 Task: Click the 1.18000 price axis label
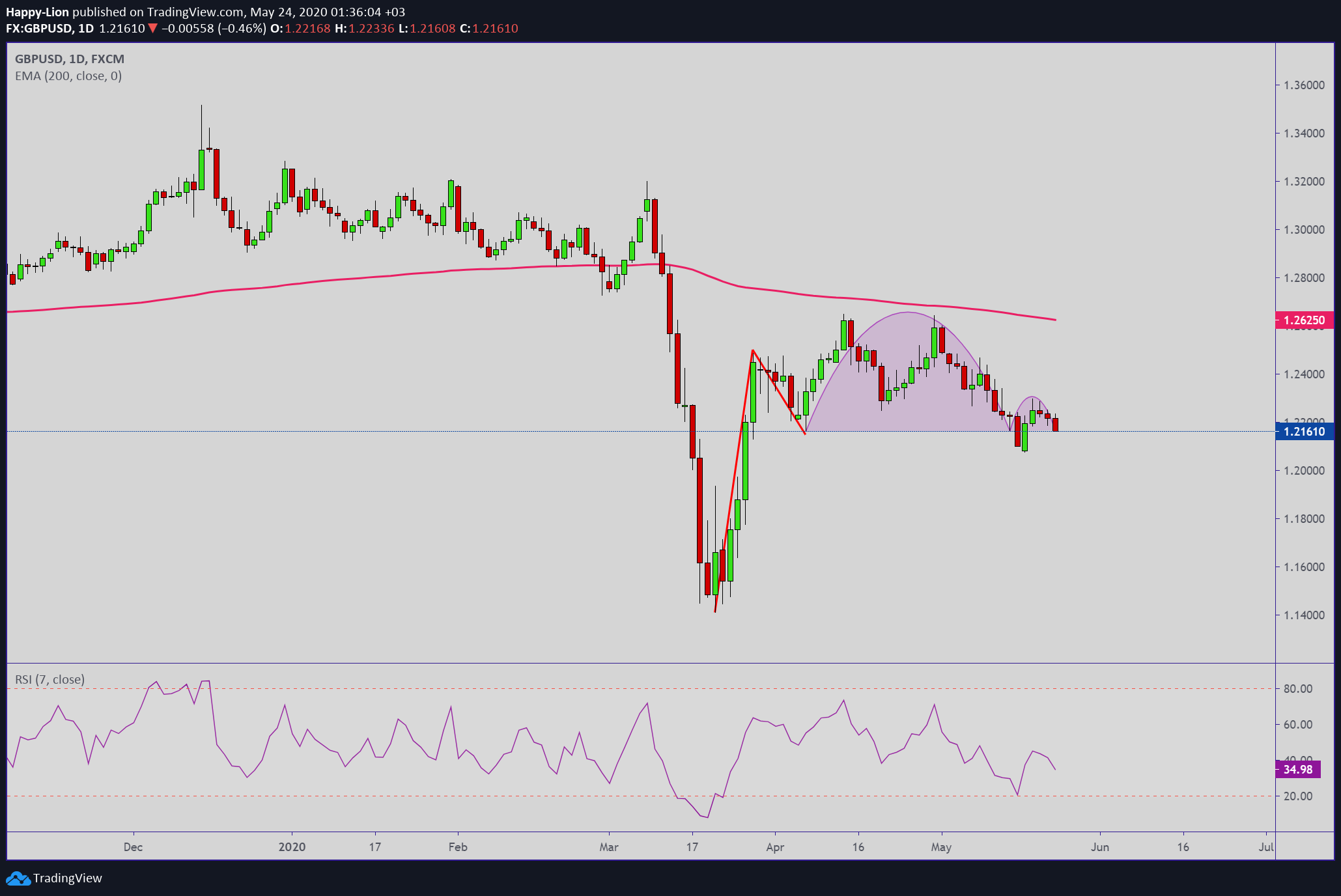coord(1304,519)
